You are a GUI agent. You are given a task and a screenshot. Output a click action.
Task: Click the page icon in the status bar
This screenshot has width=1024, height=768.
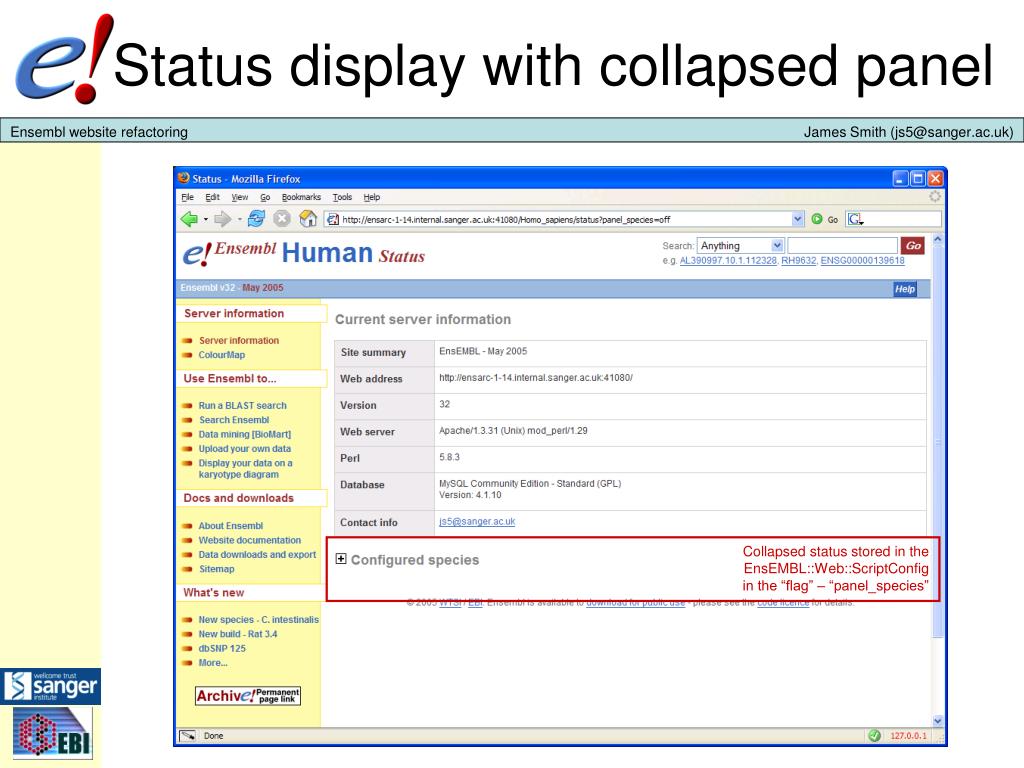(x=188, y=736)
